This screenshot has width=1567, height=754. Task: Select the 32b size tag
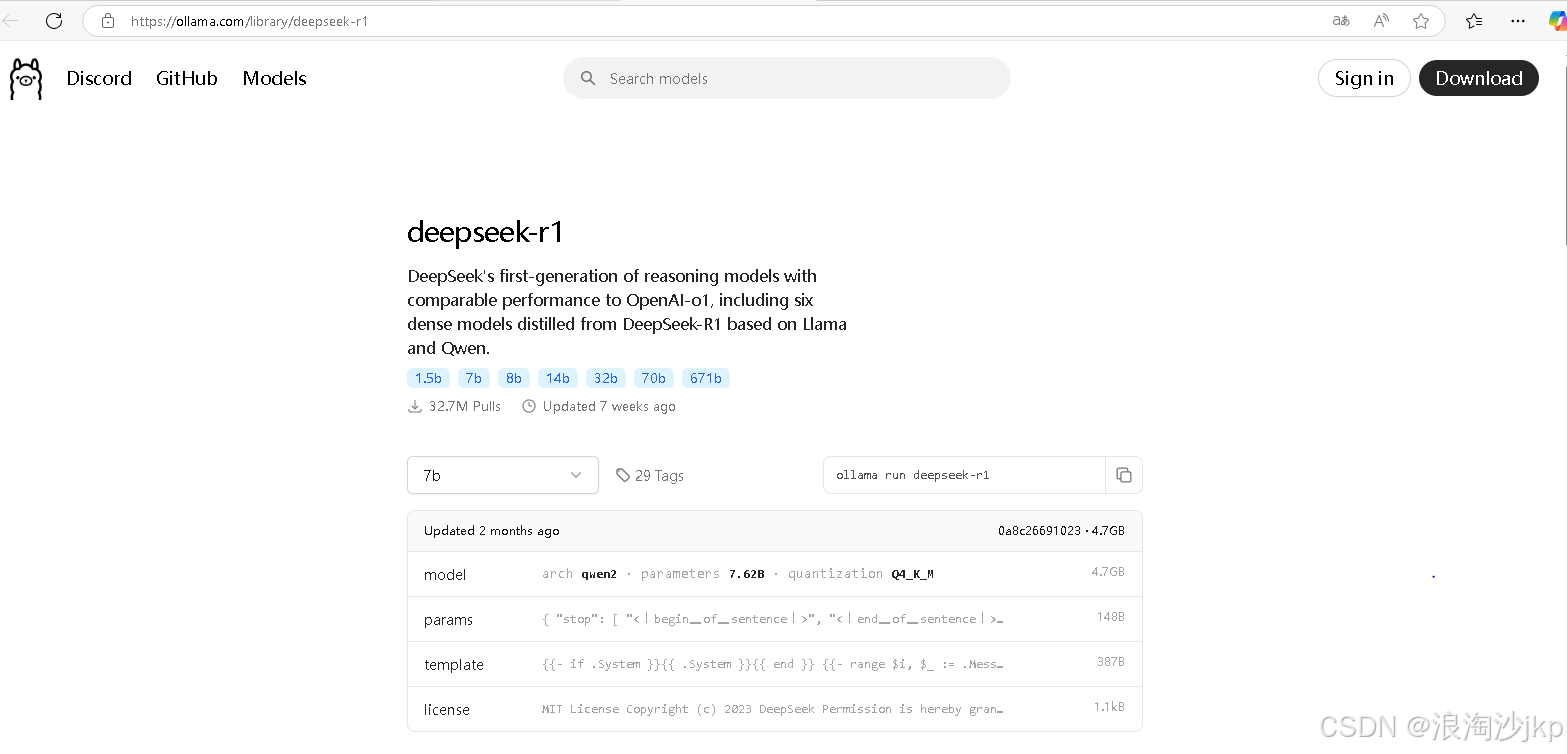coord(606,378)
